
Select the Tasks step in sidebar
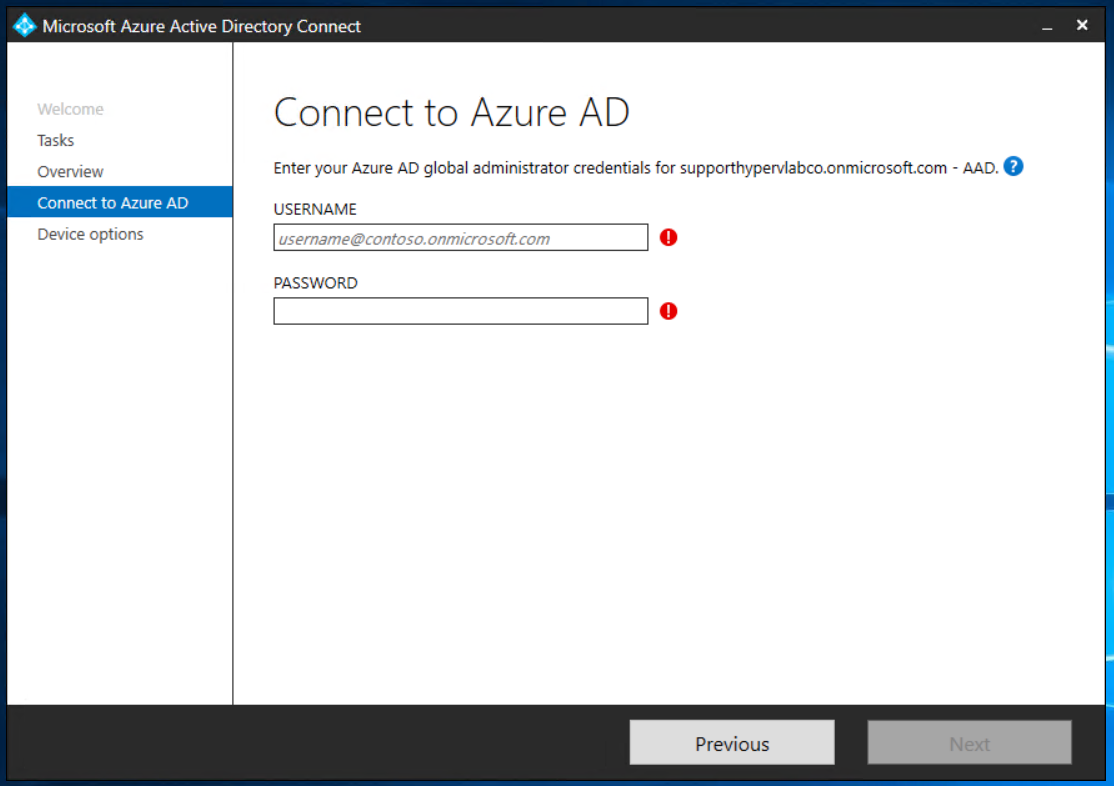(x=55, y=140)
